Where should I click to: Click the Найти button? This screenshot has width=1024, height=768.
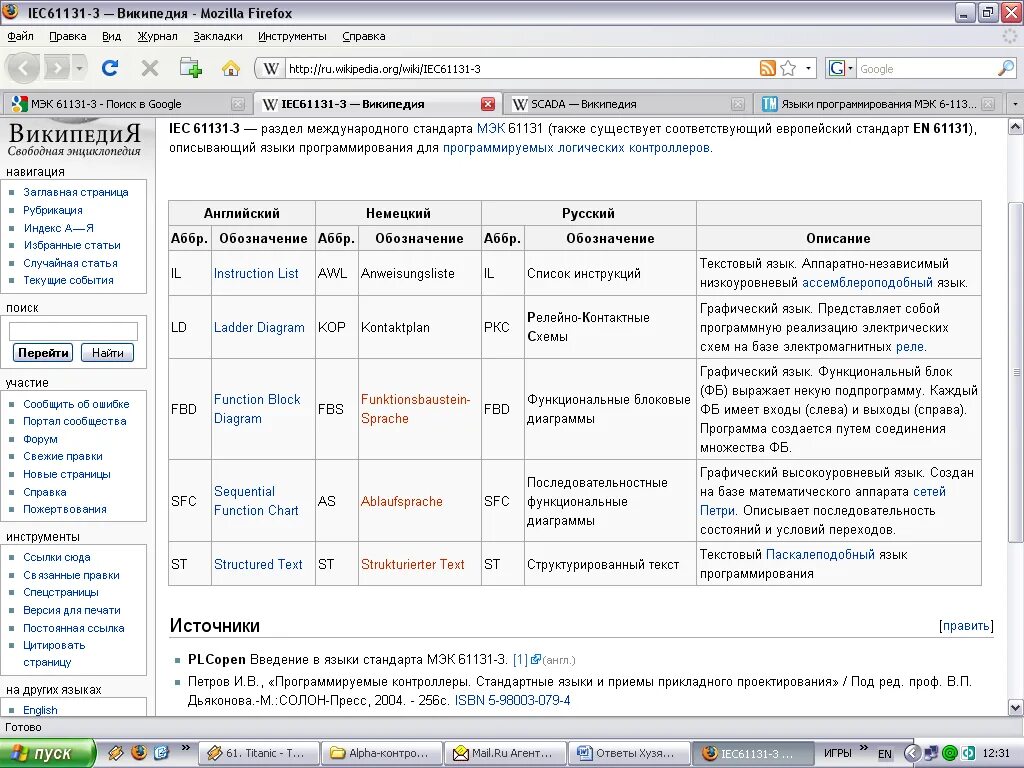pyautogui.click(x=107, y=353)
